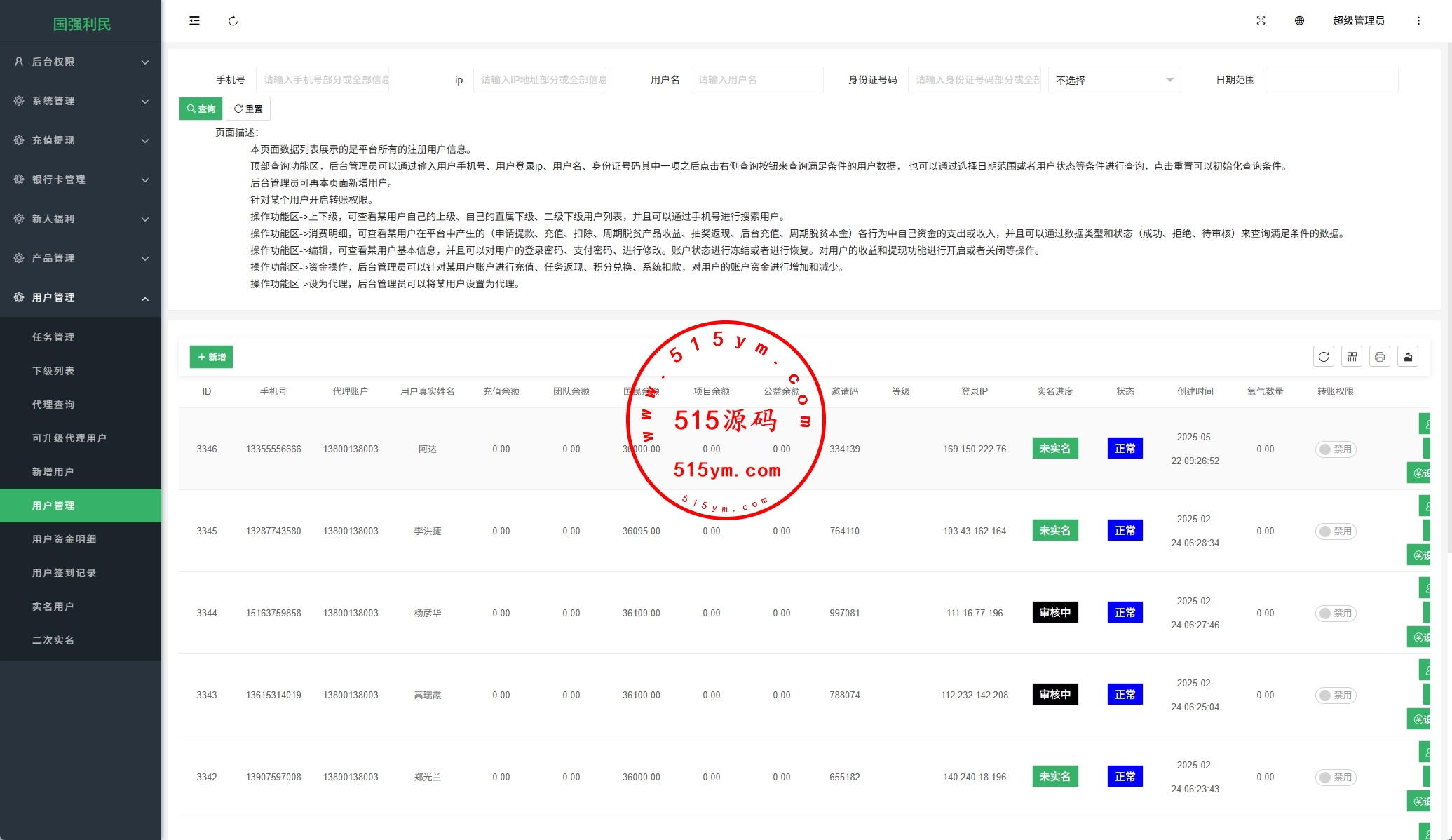1452x840 pixels.
Task: Collapse the sidebar menu icon
Action: 194,21
